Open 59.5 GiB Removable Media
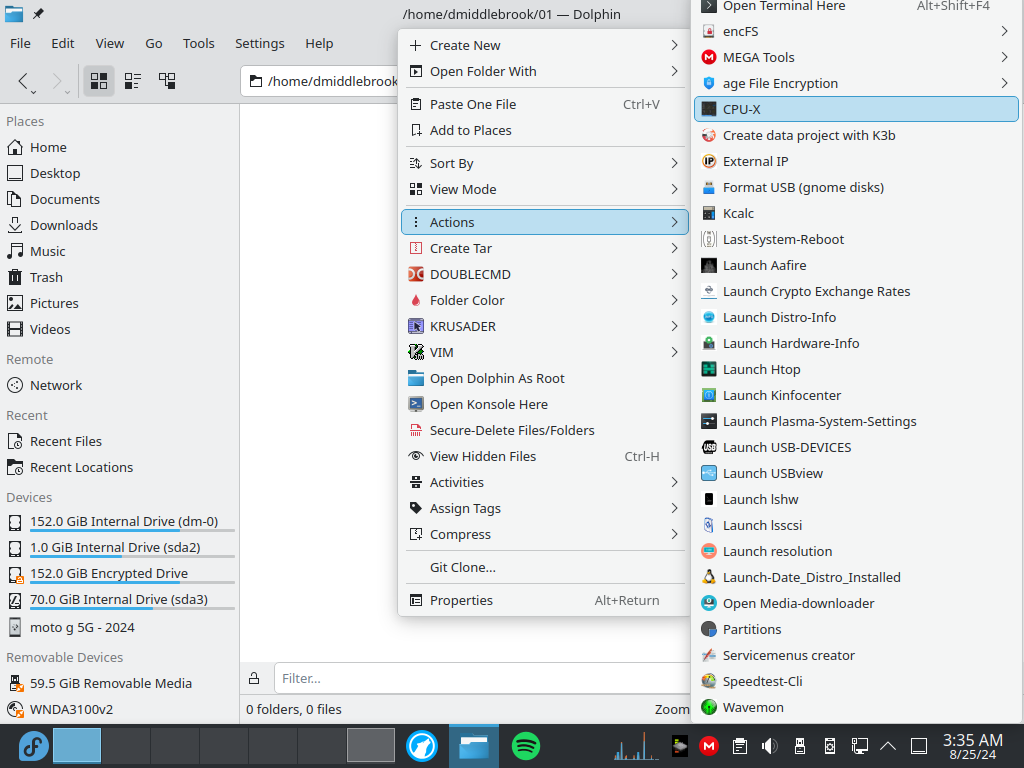1024x768 pixels. coord(120,684)
